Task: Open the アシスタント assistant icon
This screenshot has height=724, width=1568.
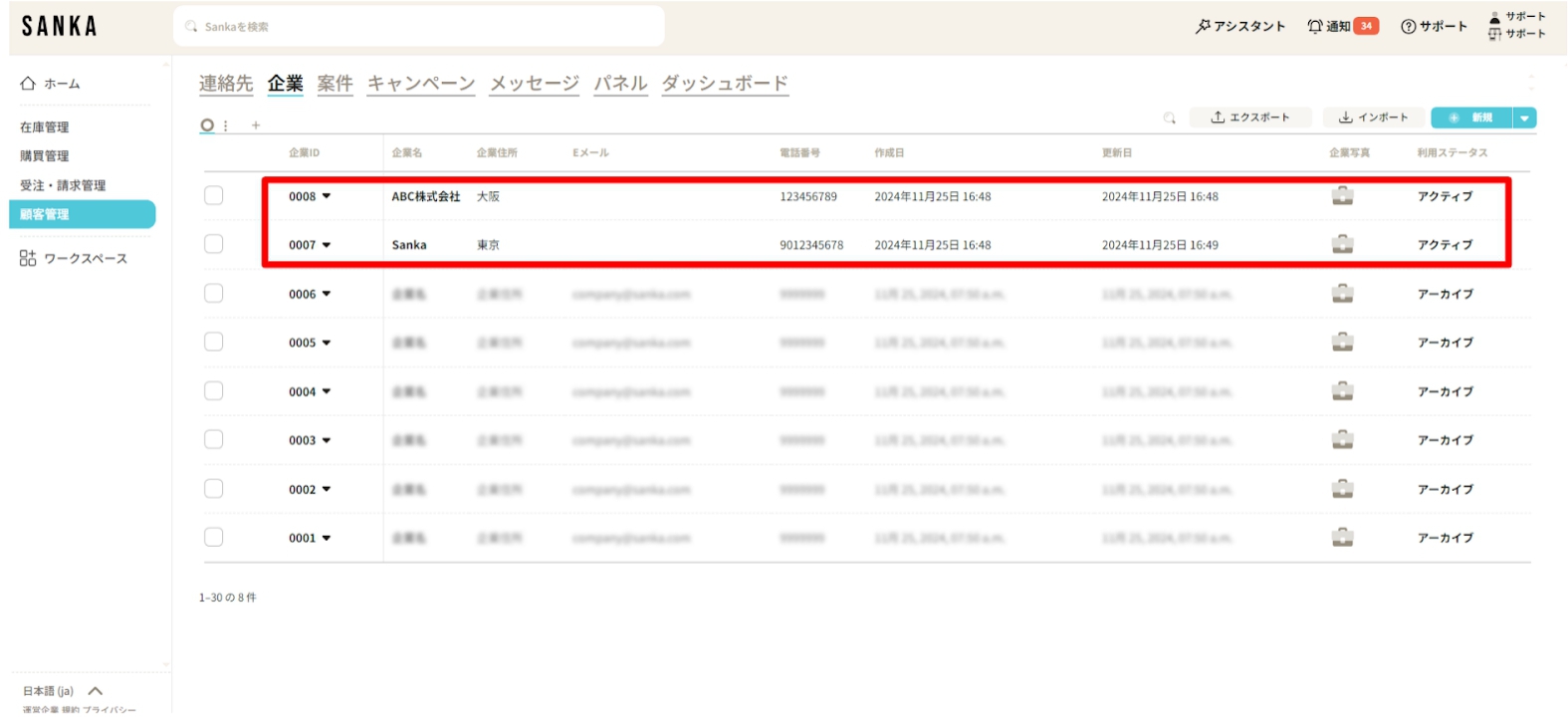Action: coord(1203,27)
